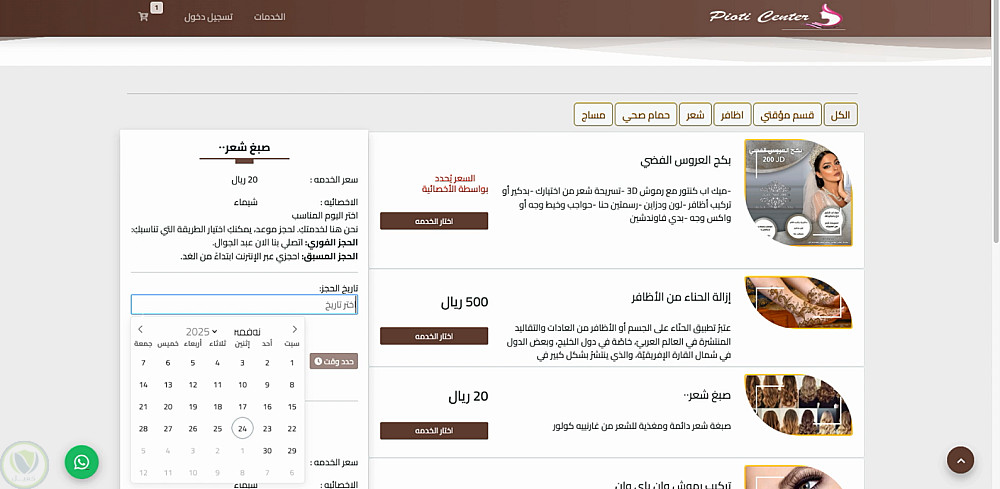This screenshot has width=1000, height=489.
Task: Open the shopping cart icon
Action: tap(143, 17)
